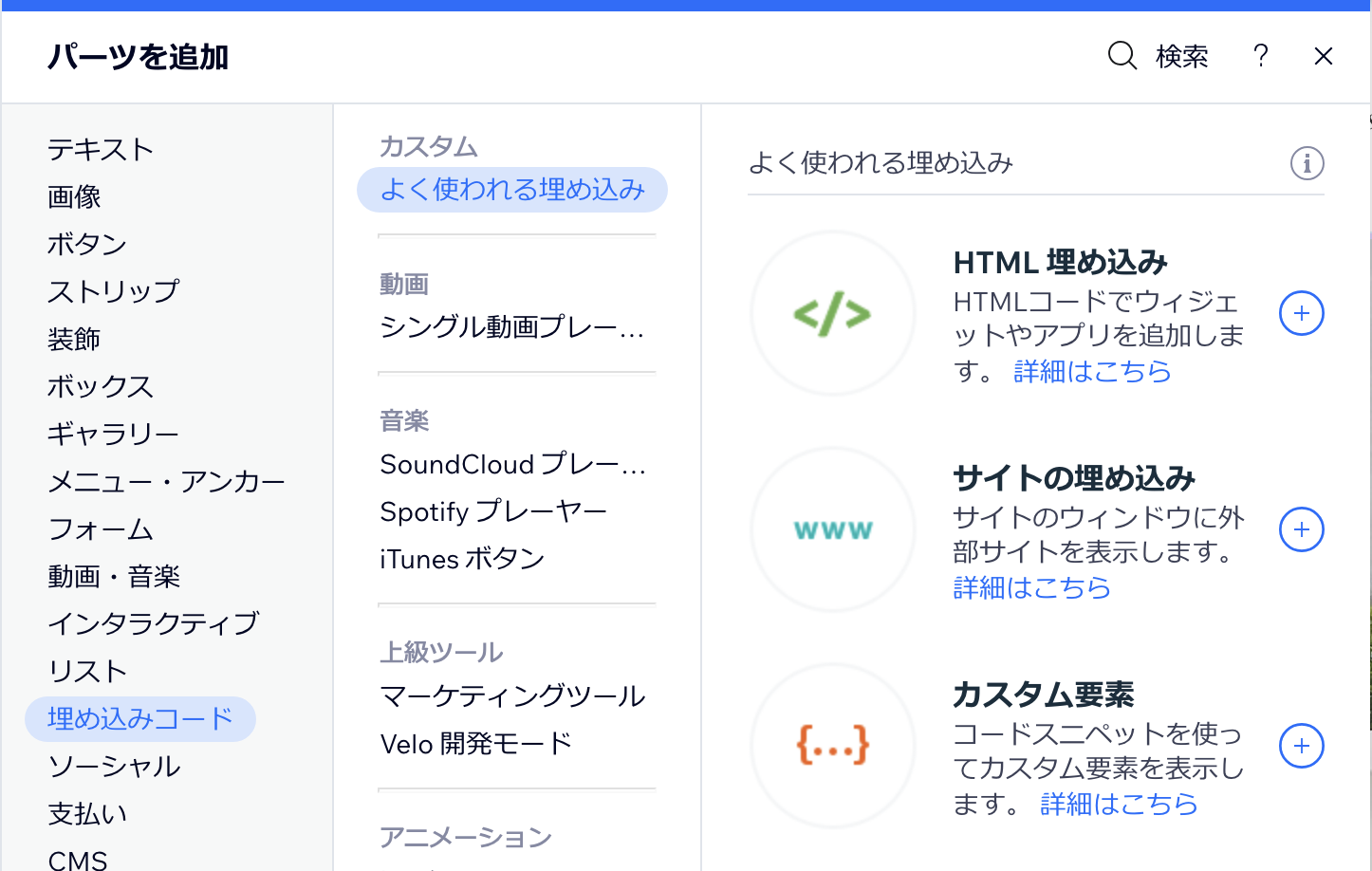Select 動画・音楽 category
The image size is (1372, 871).
(114, 577)
